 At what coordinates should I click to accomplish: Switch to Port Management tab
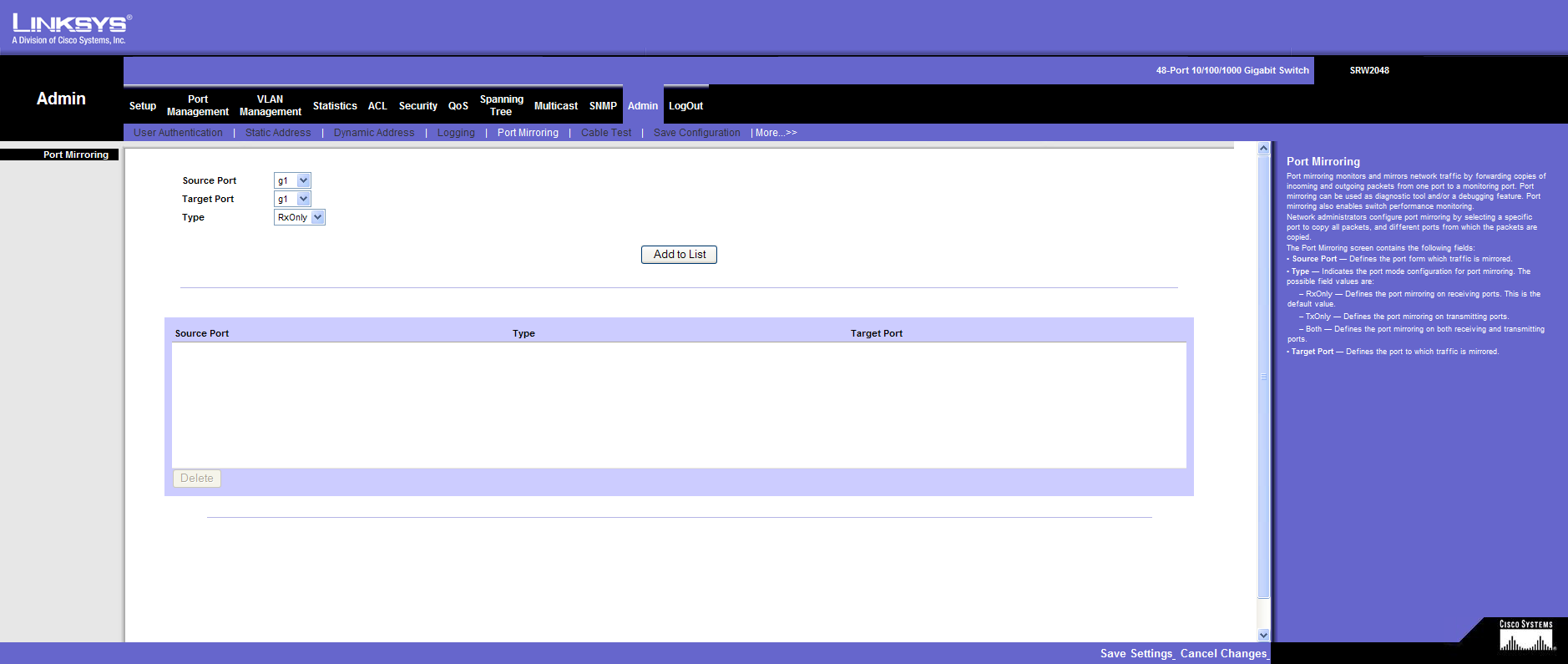(x=198, y=105)
